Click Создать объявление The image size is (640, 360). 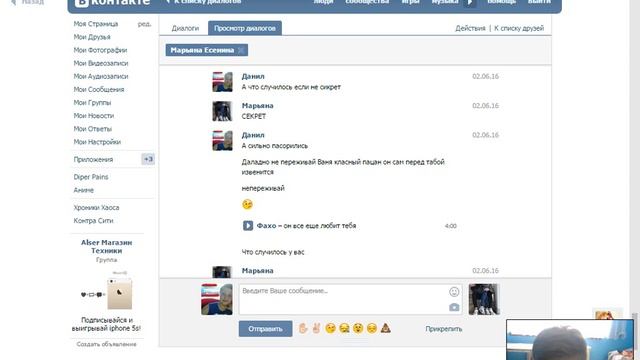[x=107, y=344]
